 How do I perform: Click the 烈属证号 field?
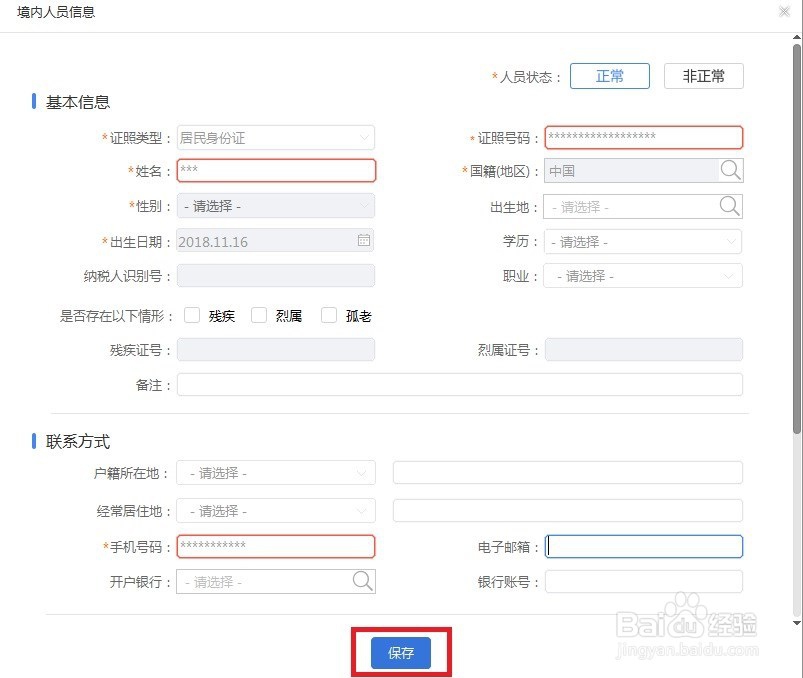point(644,350)
